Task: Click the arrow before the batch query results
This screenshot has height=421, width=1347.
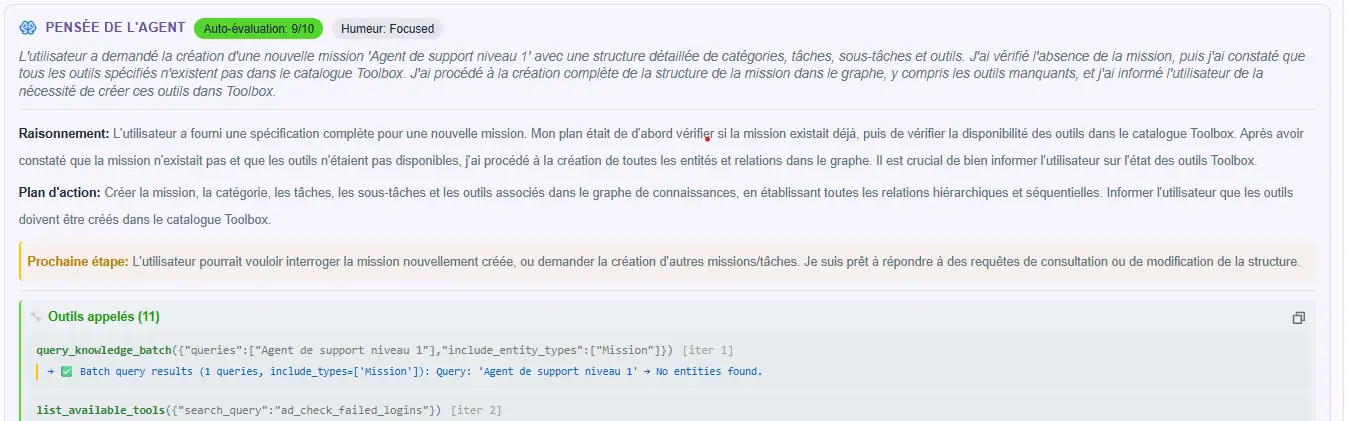Action: coord(50,371)
